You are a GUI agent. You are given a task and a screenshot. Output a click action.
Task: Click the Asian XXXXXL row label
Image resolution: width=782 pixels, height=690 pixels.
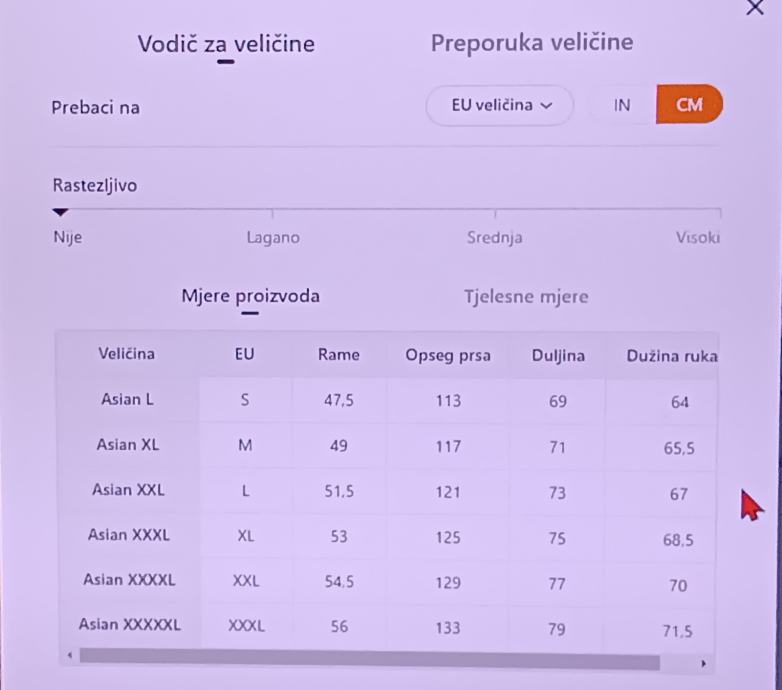pos(129,625)
